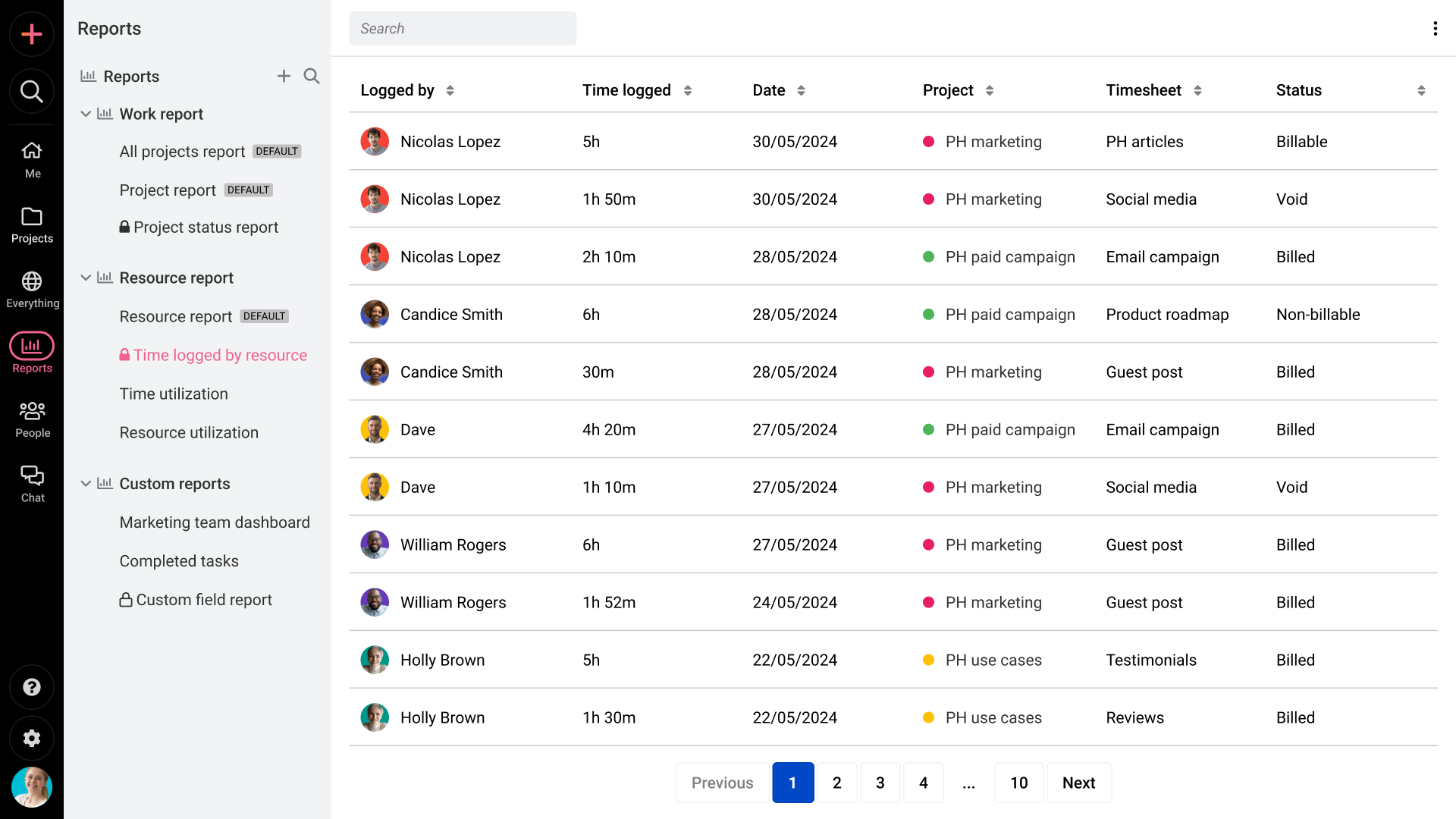Sort by Project column
This screenshot has width=1456, height=819.
(990, 90)
